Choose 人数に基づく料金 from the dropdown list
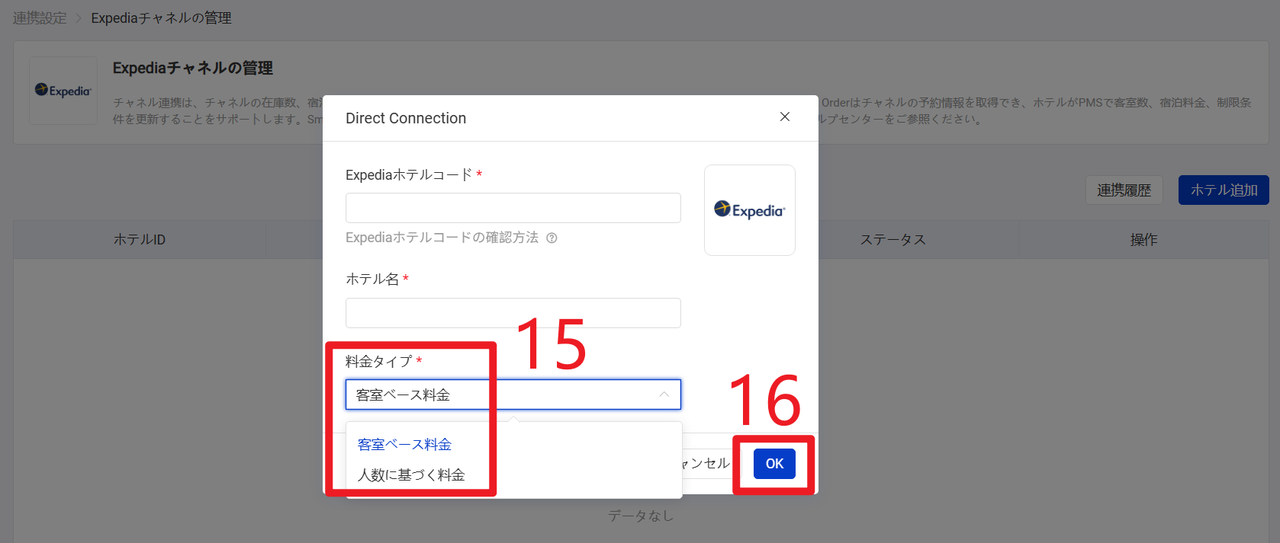 click(411, 475)
